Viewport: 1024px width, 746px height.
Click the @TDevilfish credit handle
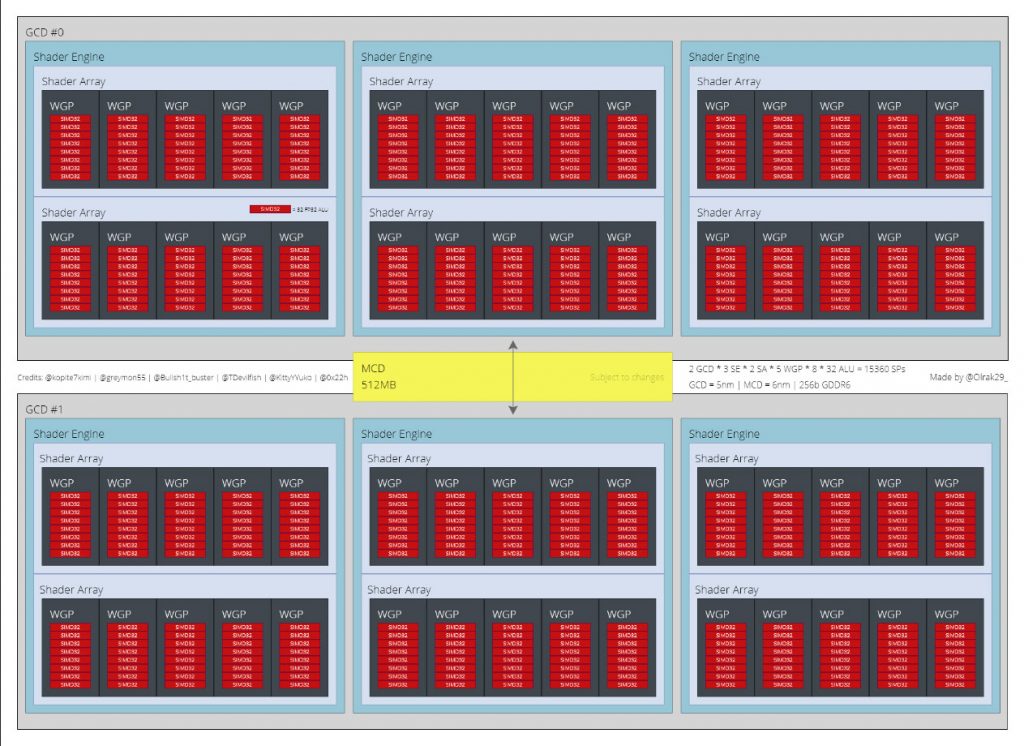(241, 378)
